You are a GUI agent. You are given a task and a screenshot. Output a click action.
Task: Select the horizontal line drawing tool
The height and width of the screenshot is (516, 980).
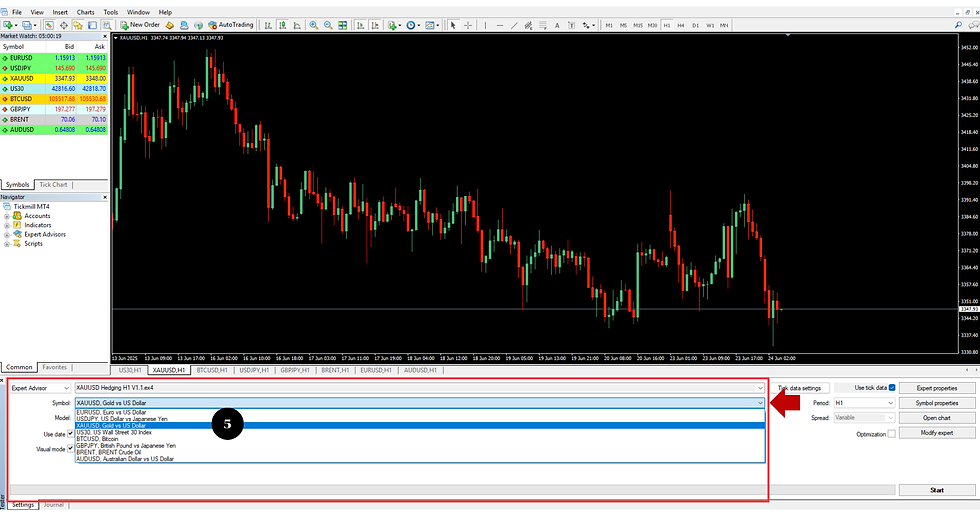tap(499, 25)
